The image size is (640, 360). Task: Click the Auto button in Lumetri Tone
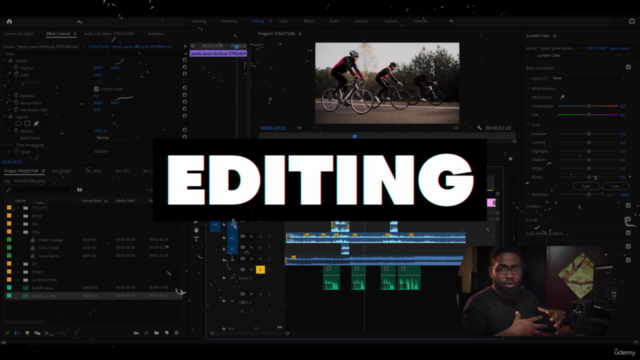[616, 186]
